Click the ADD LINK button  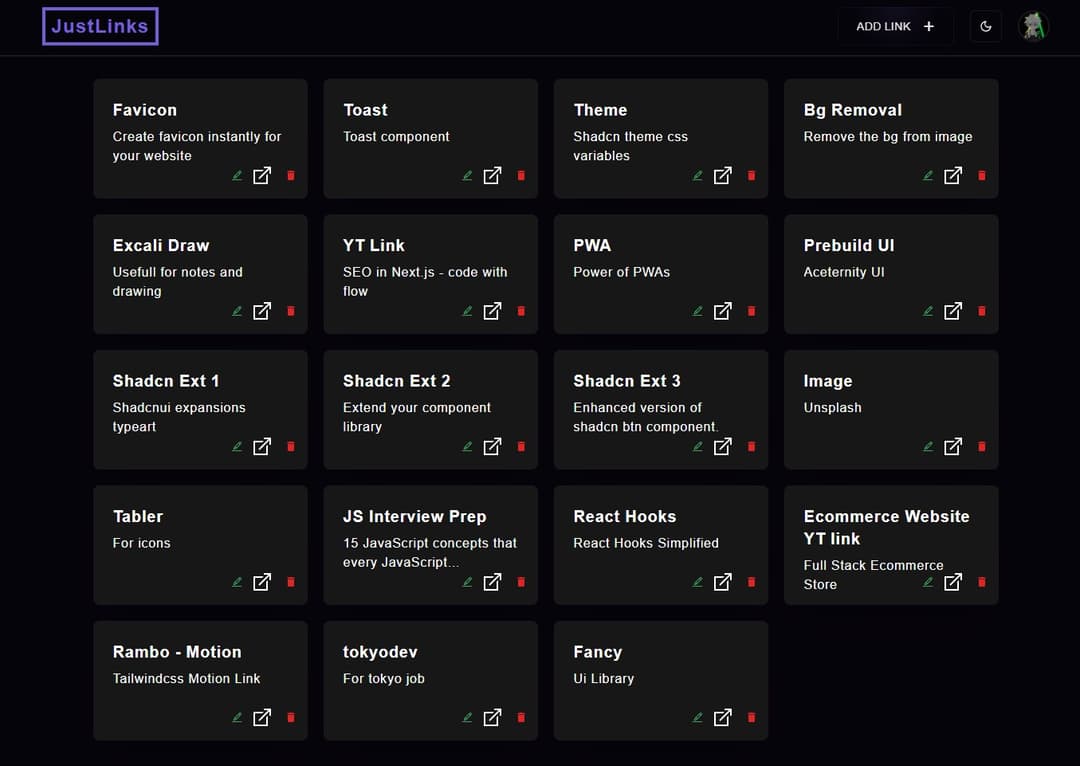pyautogui.click(x=894, y=27)
